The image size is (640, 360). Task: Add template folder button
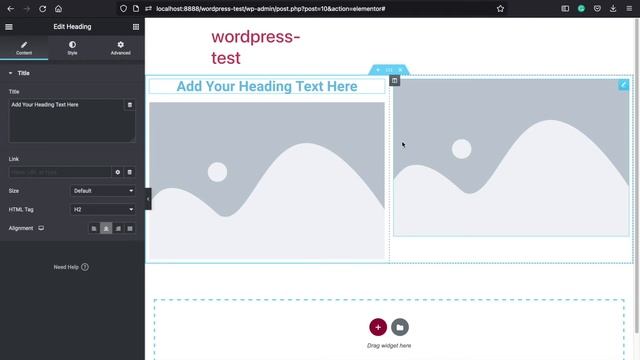(400, 327)
